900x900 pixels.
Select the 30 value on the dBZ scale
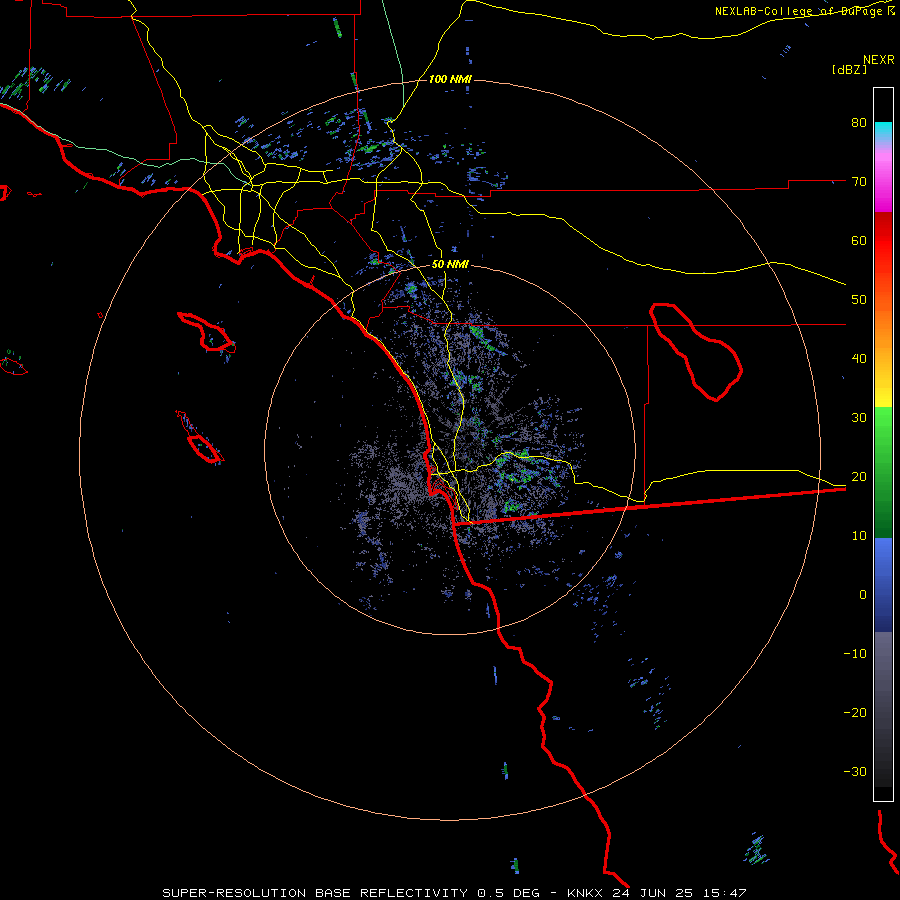click(x=859, y=418)
